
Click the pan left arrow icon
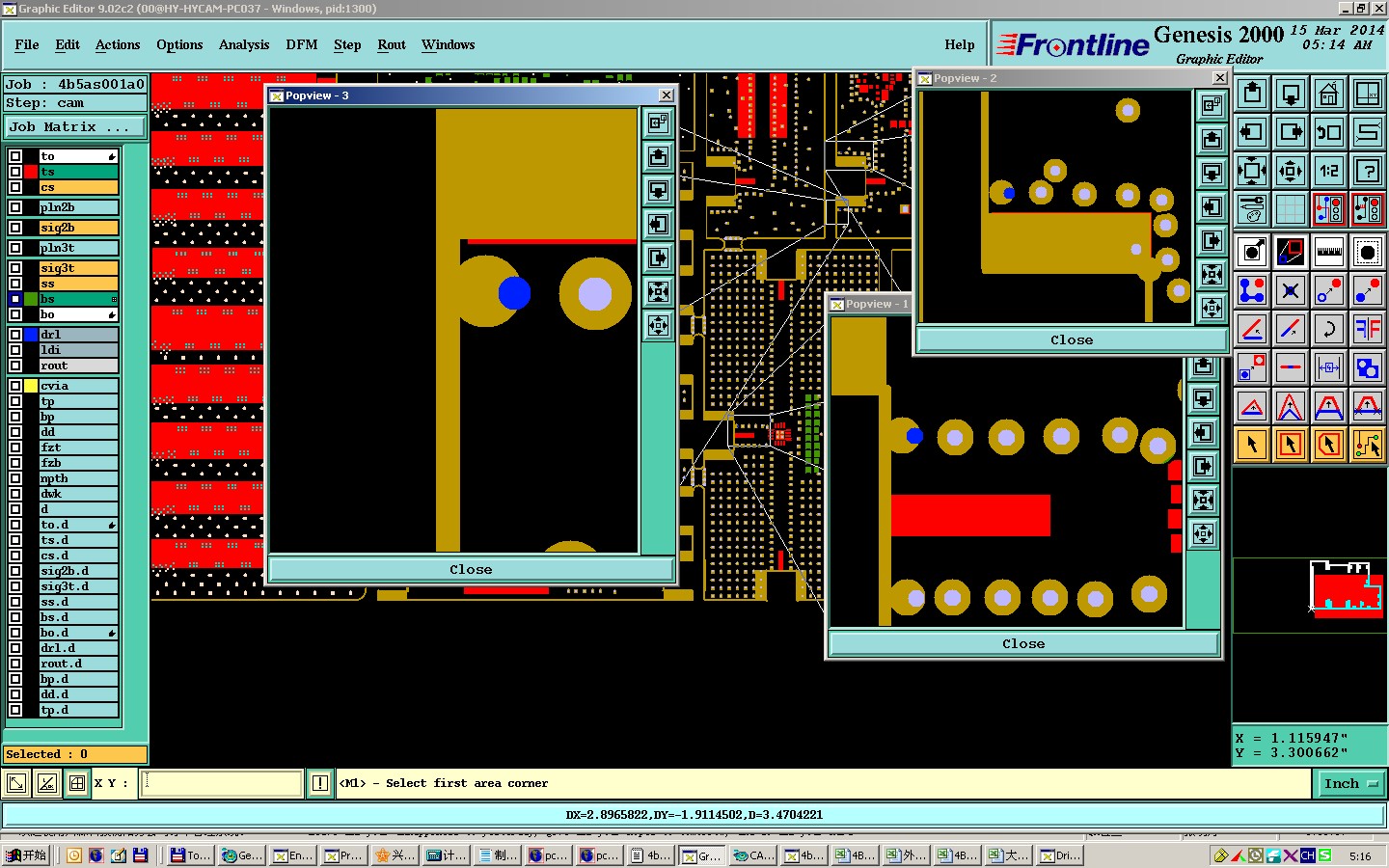click(1252, 133)
